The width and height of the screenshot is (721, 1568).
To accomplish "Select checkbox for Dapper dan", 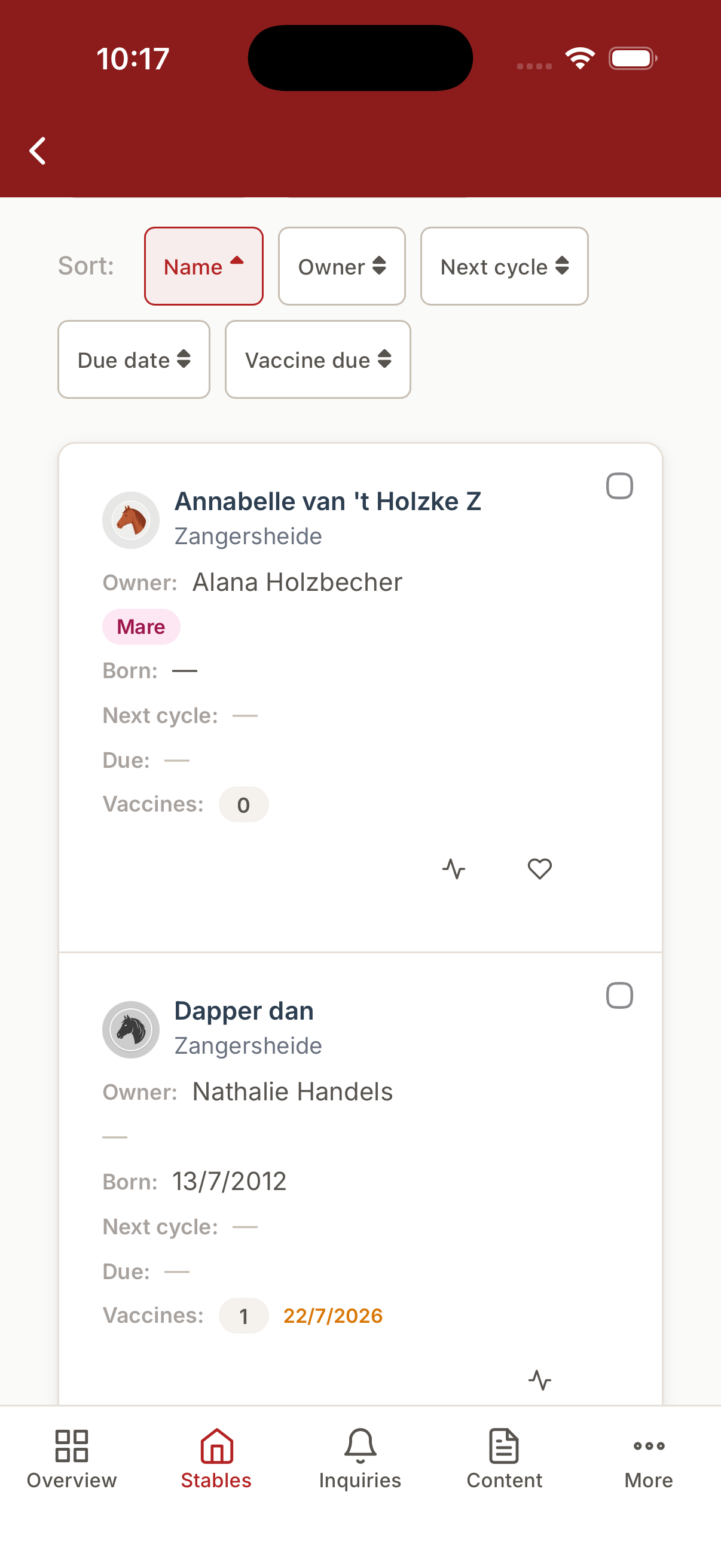I will point(619,995).
